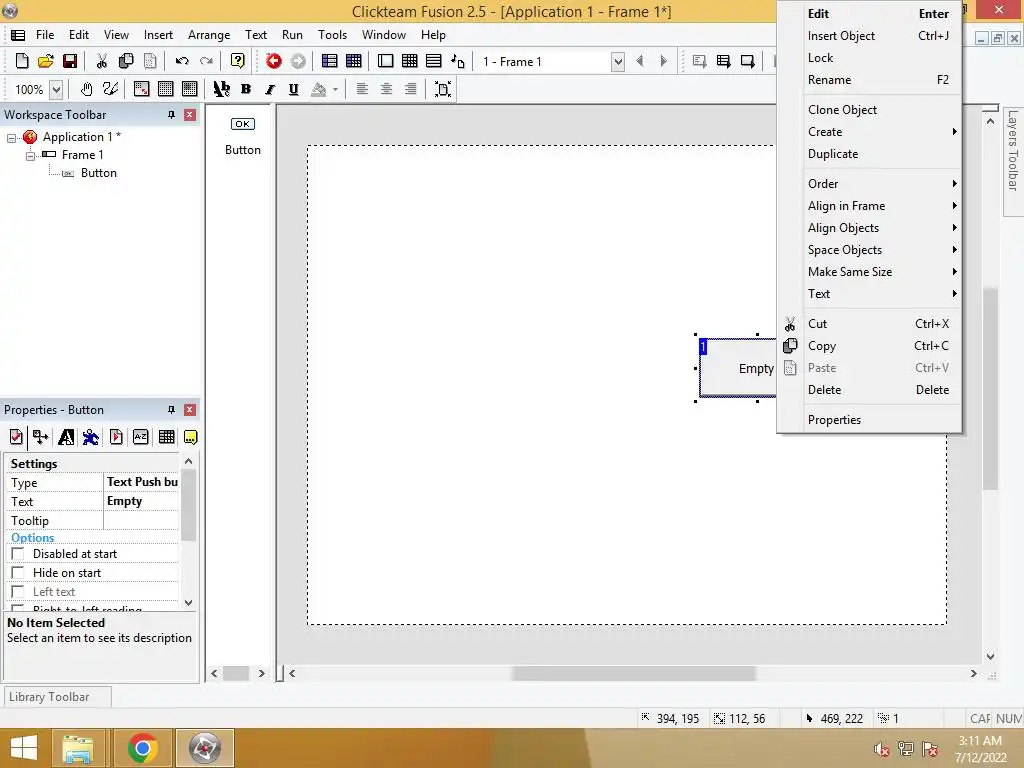The image size is (1024, 768).
Task: Open the Data Elements note icon
Action: coord(458,61)
